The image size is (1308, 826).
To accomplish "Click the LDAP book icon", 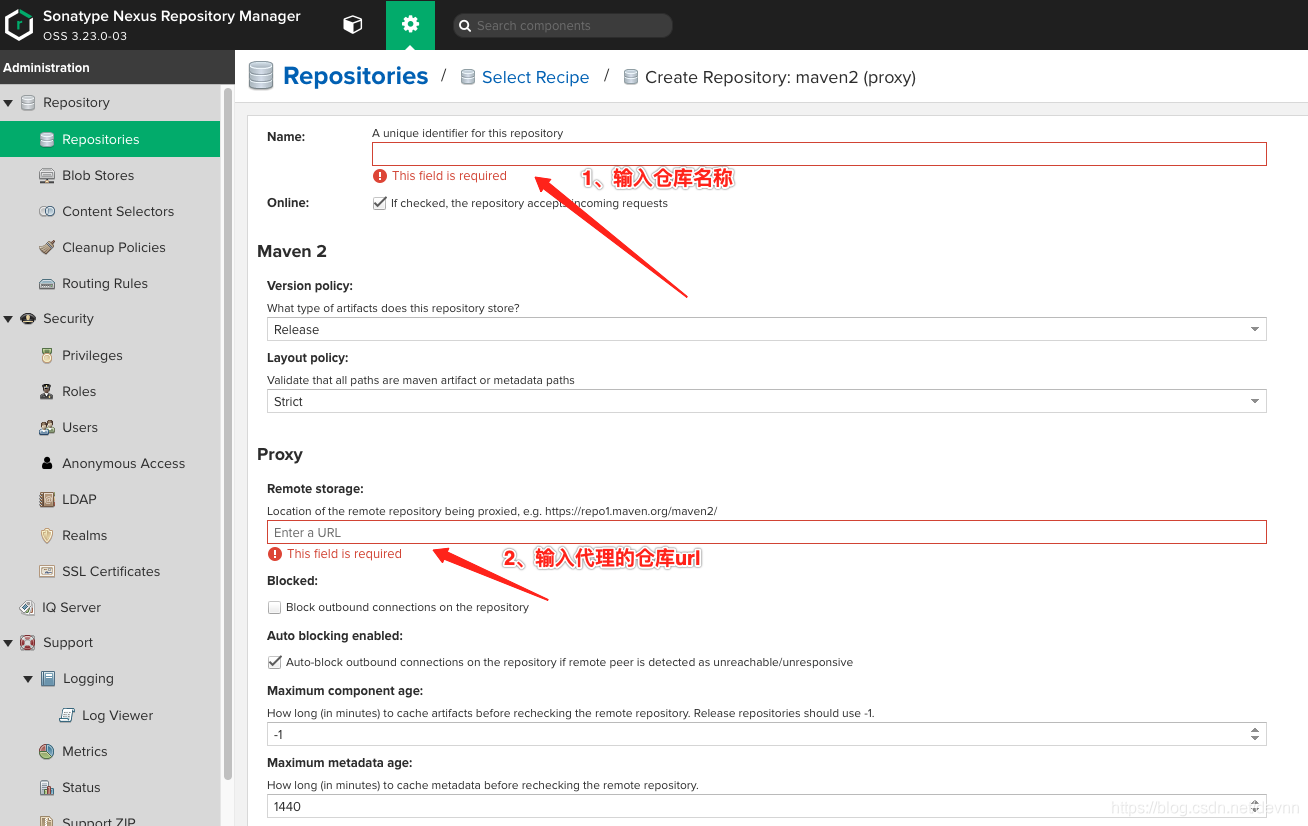I will pyautogui.click(x=47, y=499).
